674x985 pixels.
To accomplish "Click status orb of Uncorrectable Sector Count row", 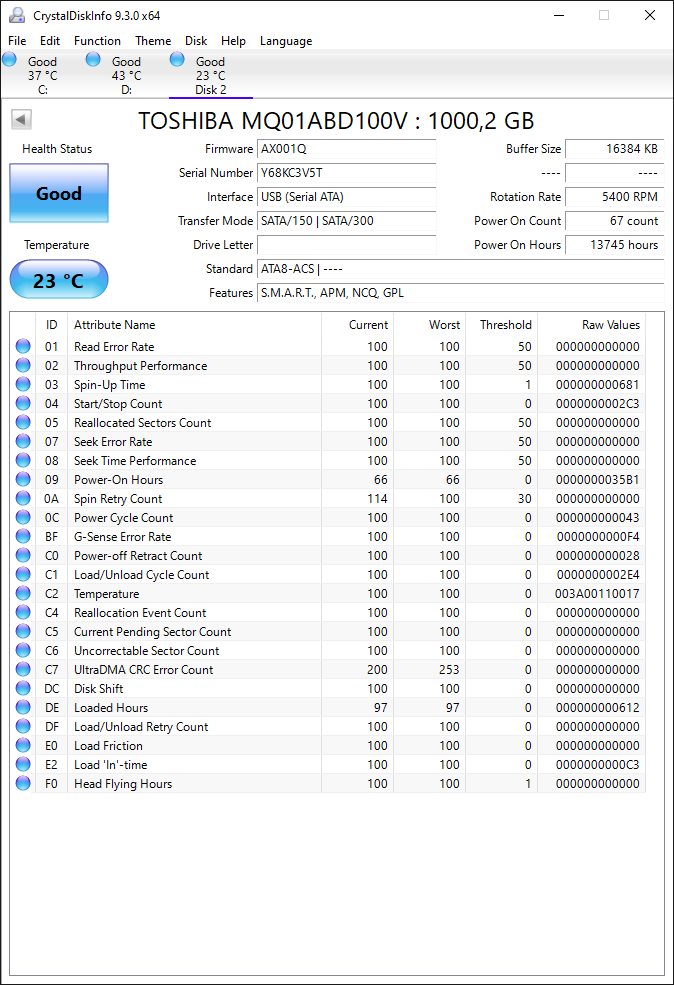I will pos(23,650).
